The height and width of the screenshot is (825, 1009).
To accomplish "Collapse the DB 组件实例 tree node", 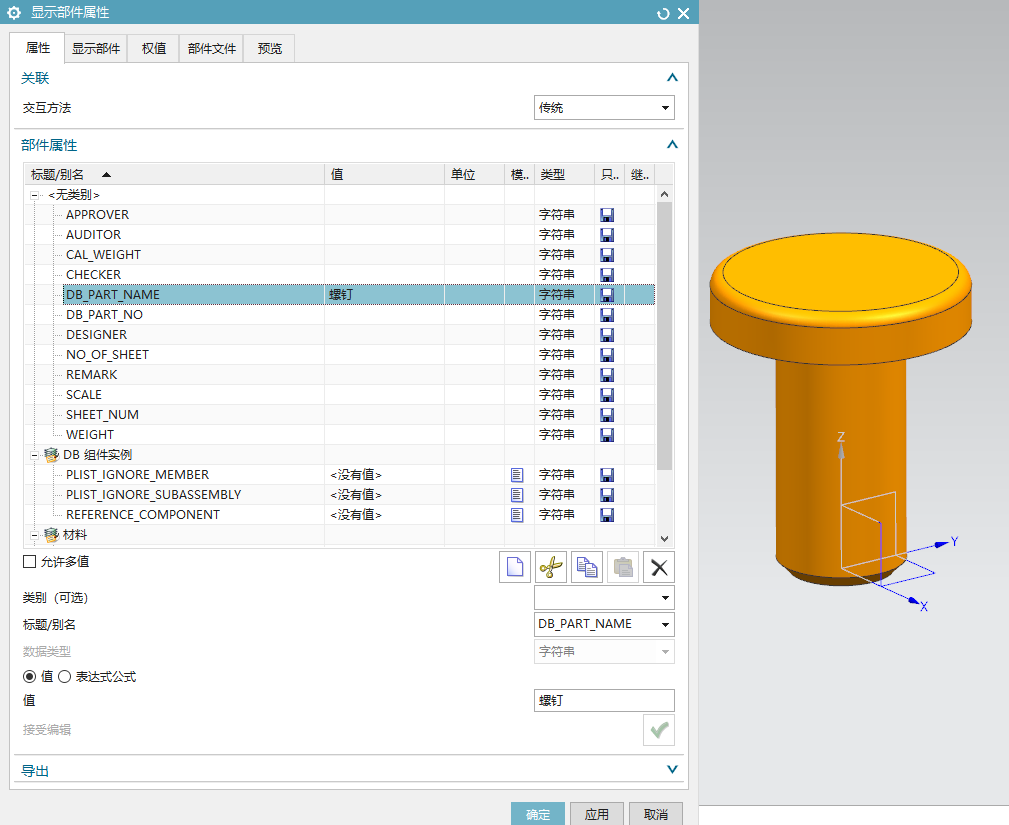I will click(34, 455).
